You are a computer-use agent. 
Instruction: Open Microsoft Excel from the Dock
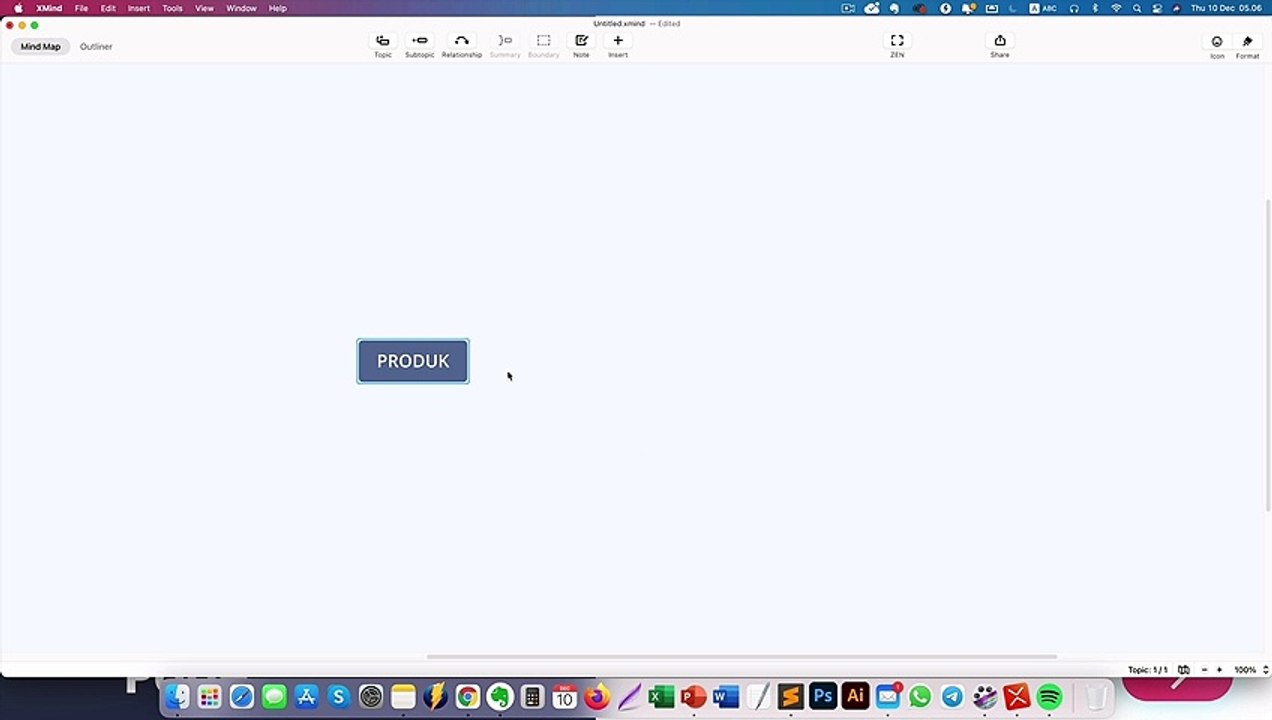661,697
